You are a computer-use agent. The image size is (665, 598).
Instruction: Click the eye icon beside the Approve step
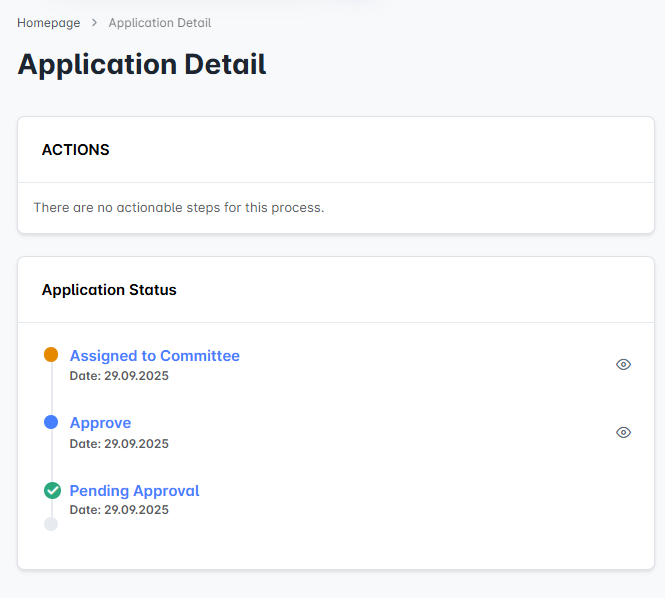tap(623, 432)
